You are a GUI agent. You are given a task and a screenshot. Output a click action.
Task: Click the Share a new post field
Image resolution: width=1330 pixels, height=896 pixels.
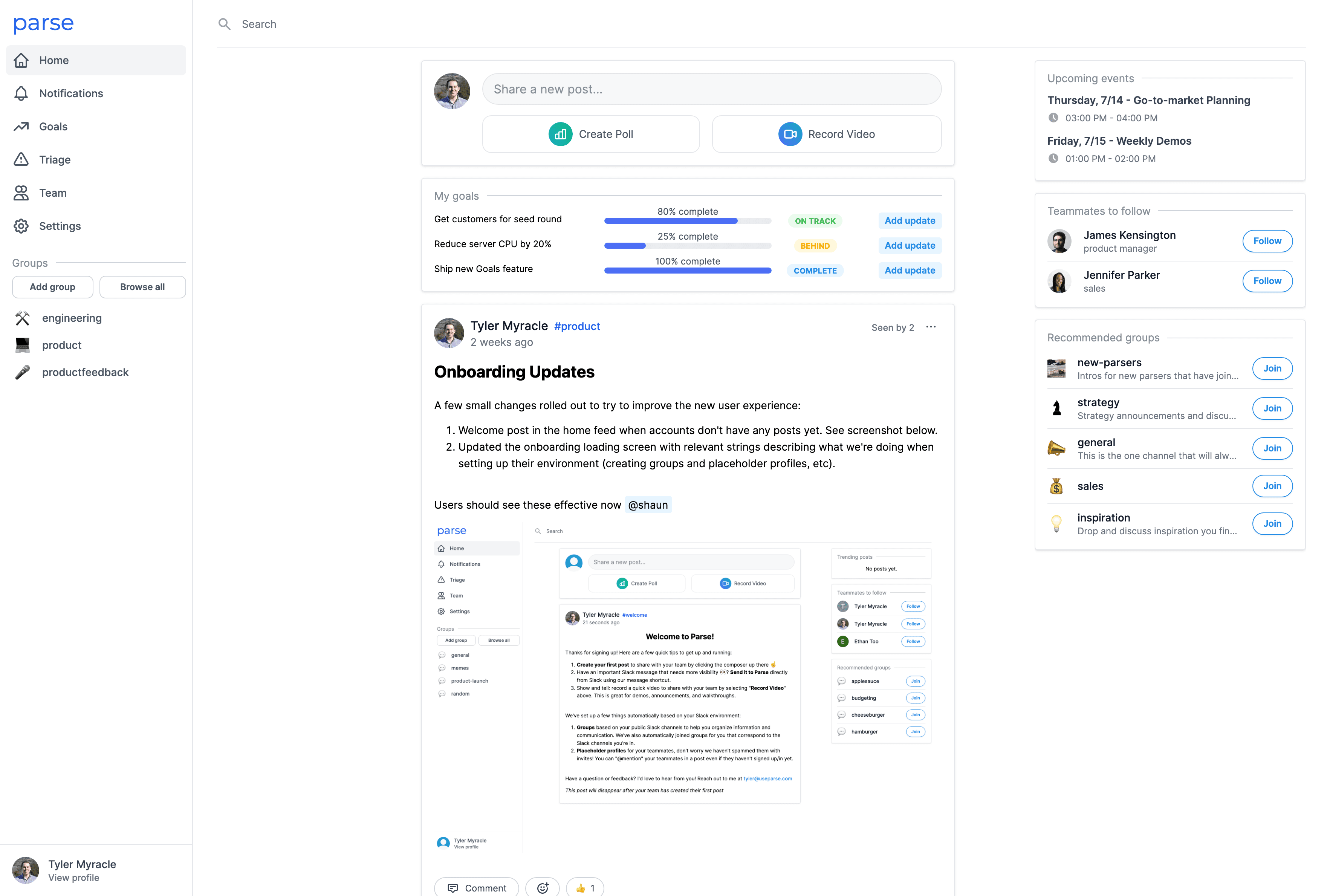tap(711, 89)
